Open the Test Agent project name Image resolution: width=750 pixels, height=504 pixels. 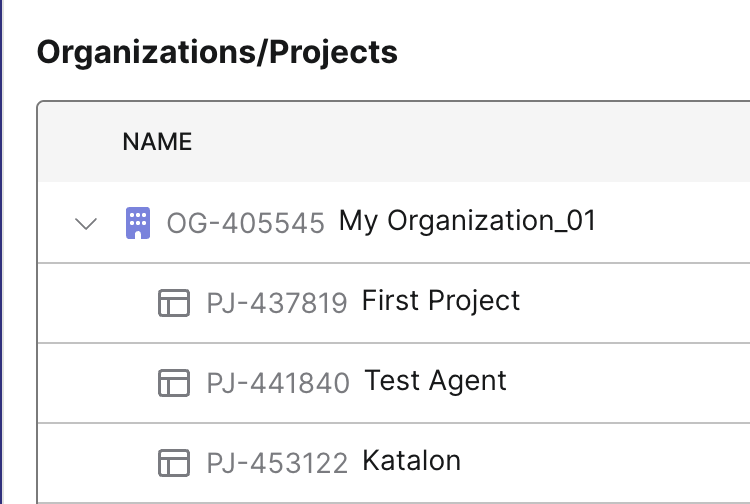pyautogui.click(x=436, y=381)
